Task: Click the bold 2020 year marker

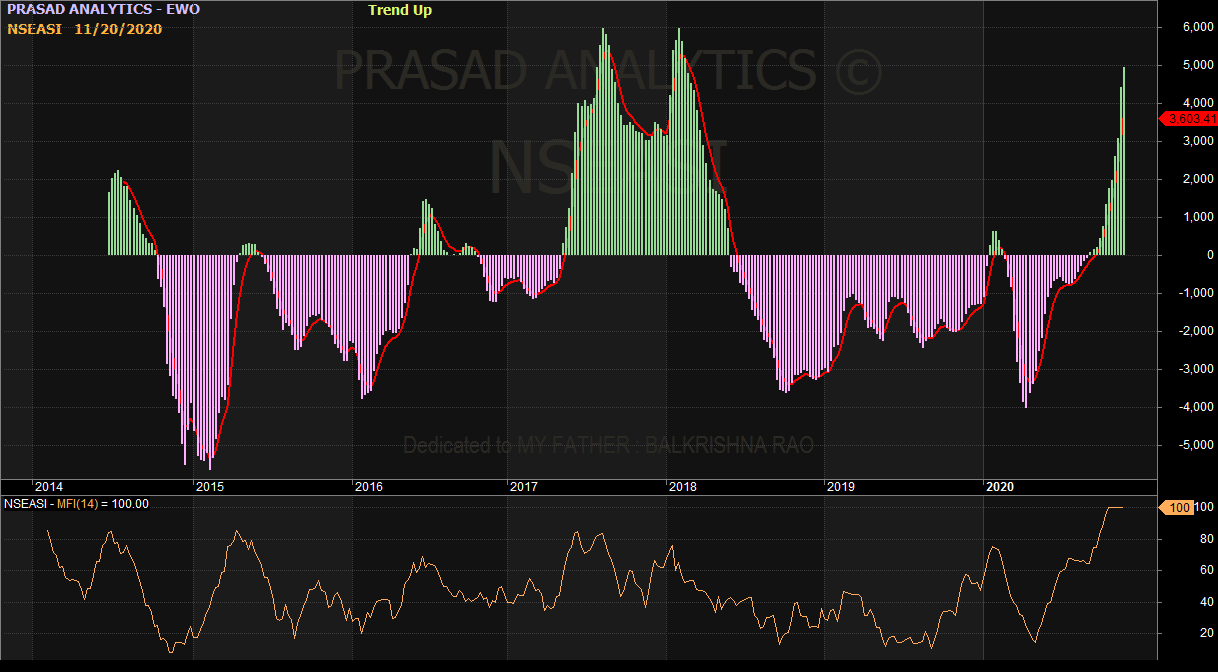Action: tap(1000, 487)
